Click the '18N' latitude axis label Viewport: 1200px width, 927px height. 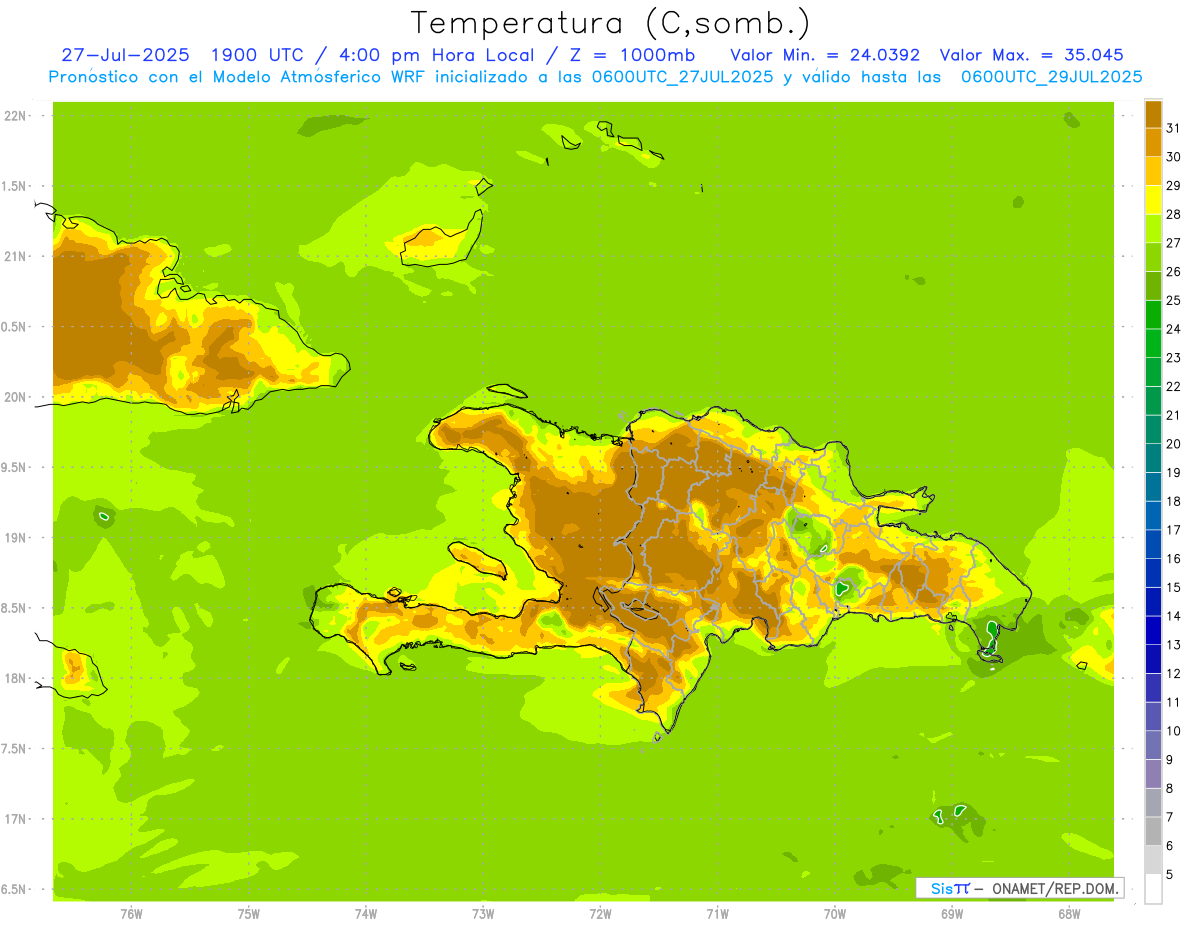click(x=15, y=678)
